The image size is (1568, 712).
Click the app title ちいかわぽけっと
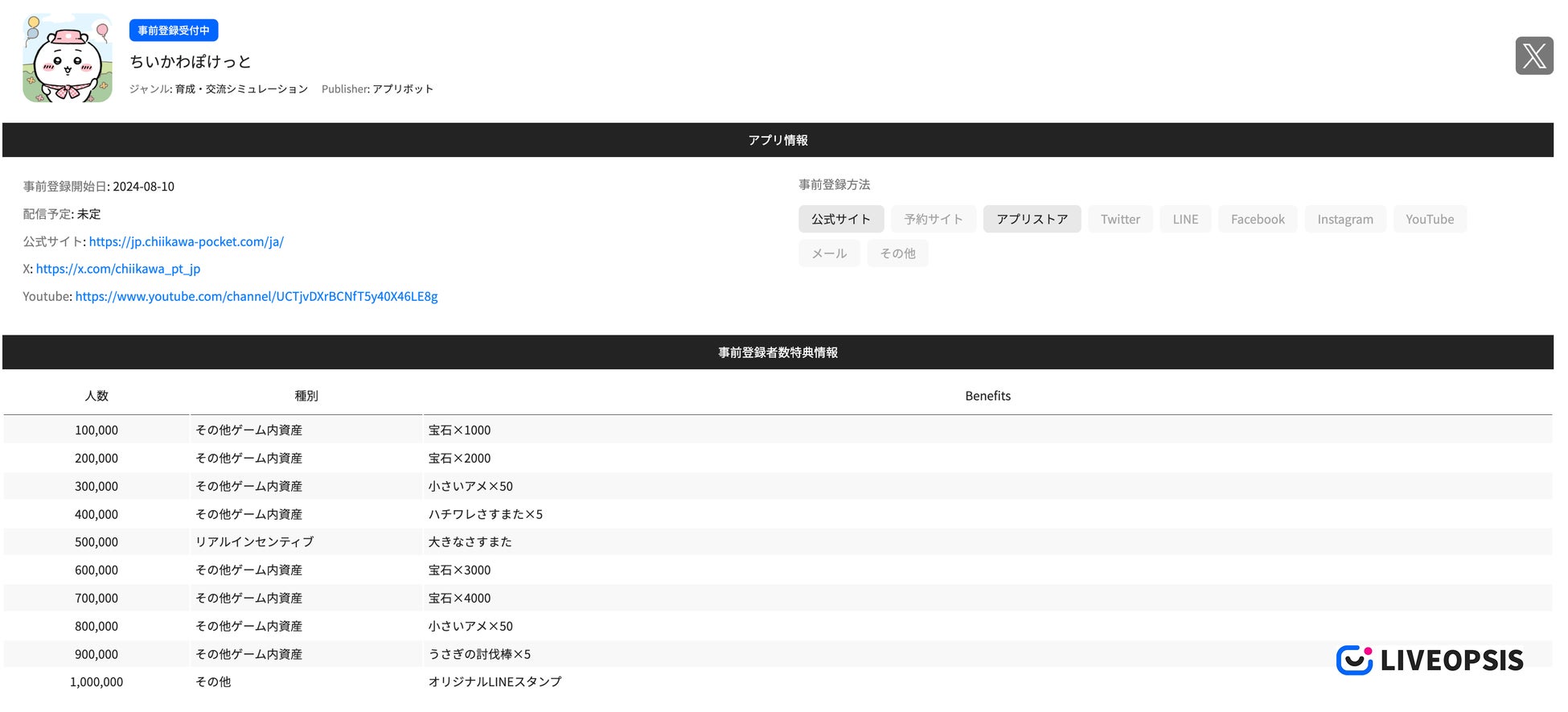191,61
